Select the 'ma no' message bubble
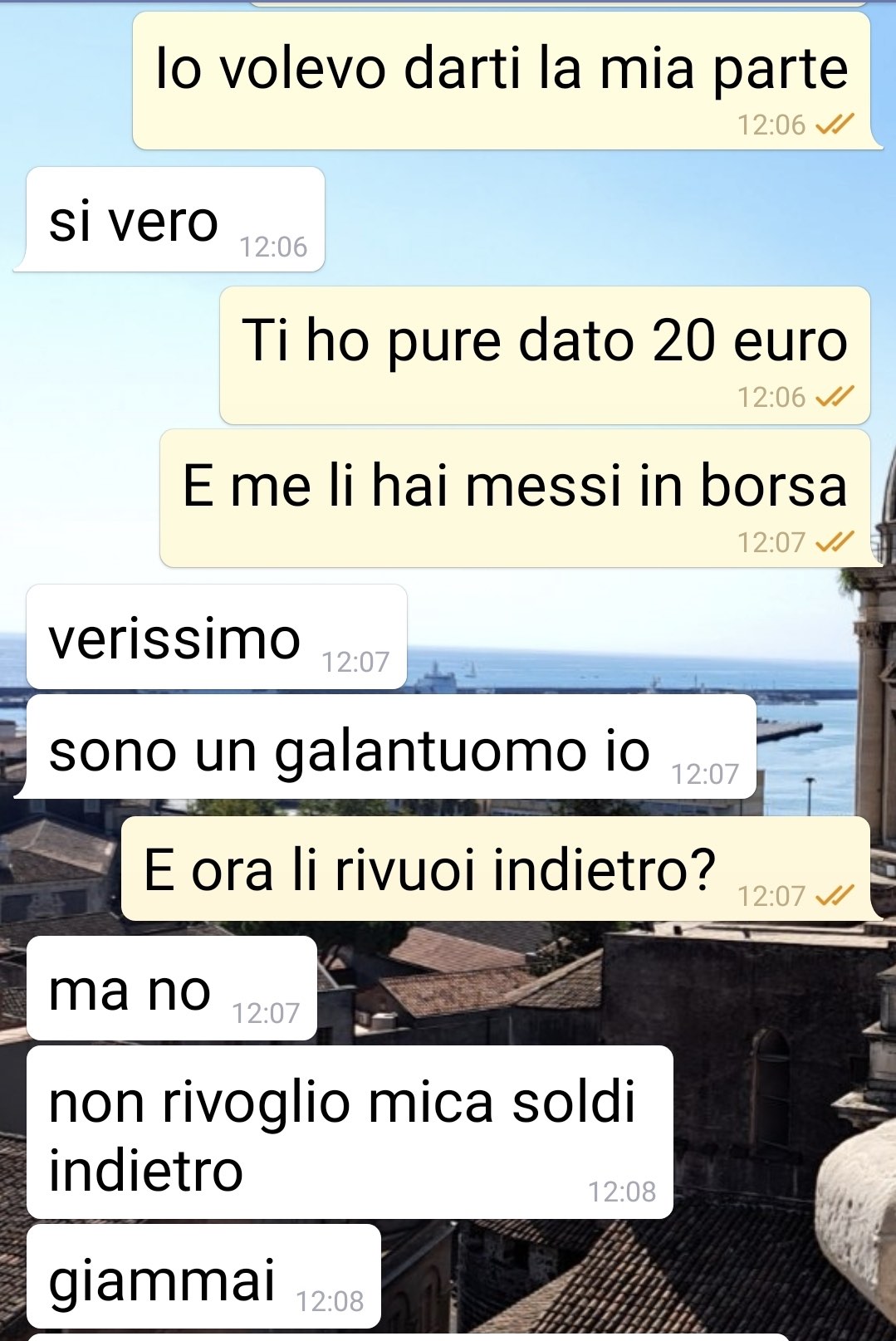This screenshot has width=896, height=1341. point(172,988)
